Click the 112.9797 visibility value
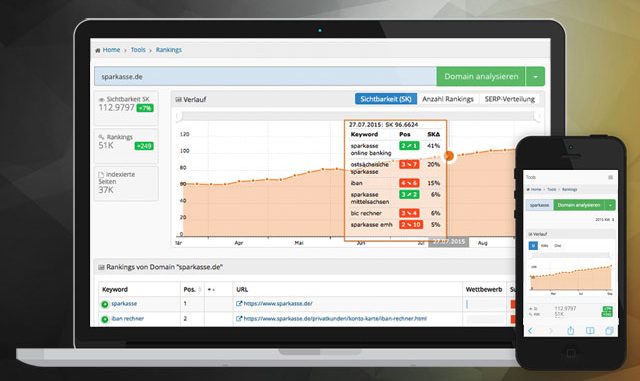Viewport: 640px width, 381px height. (116, 107)
